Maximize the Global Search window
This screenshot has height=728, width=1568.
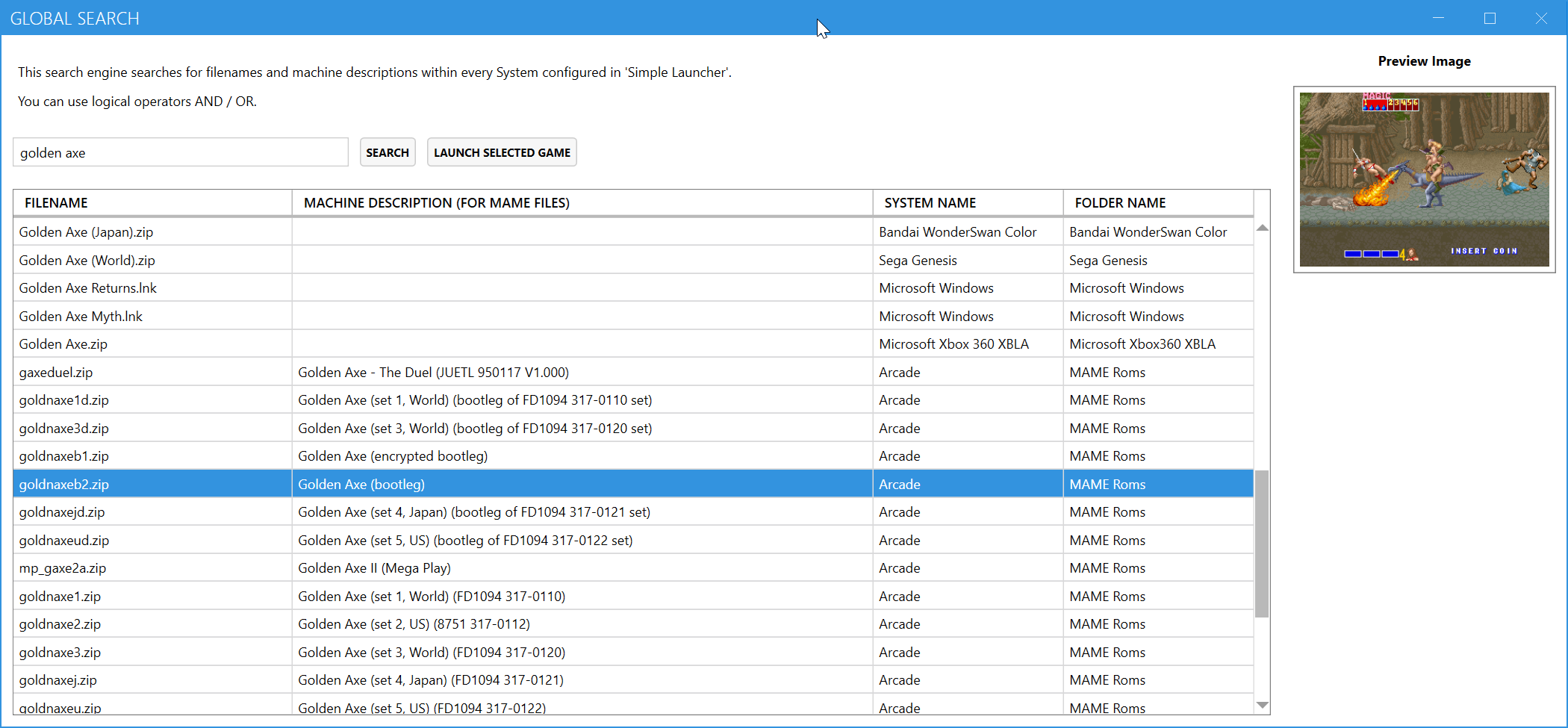(1490, 18)
